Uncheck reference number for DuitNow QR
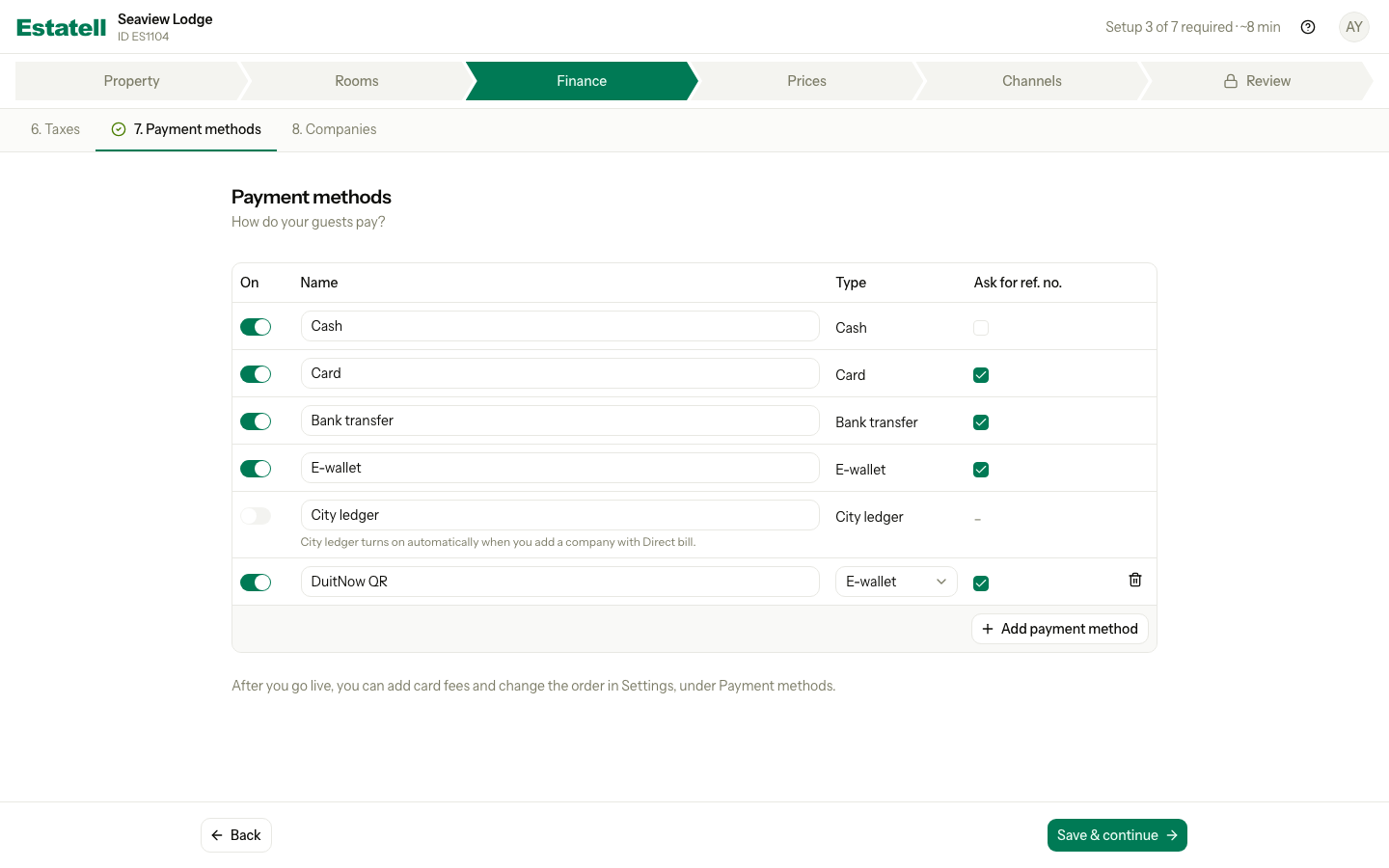This screenshot has height=868, width=1389. [x=981, y=583]
